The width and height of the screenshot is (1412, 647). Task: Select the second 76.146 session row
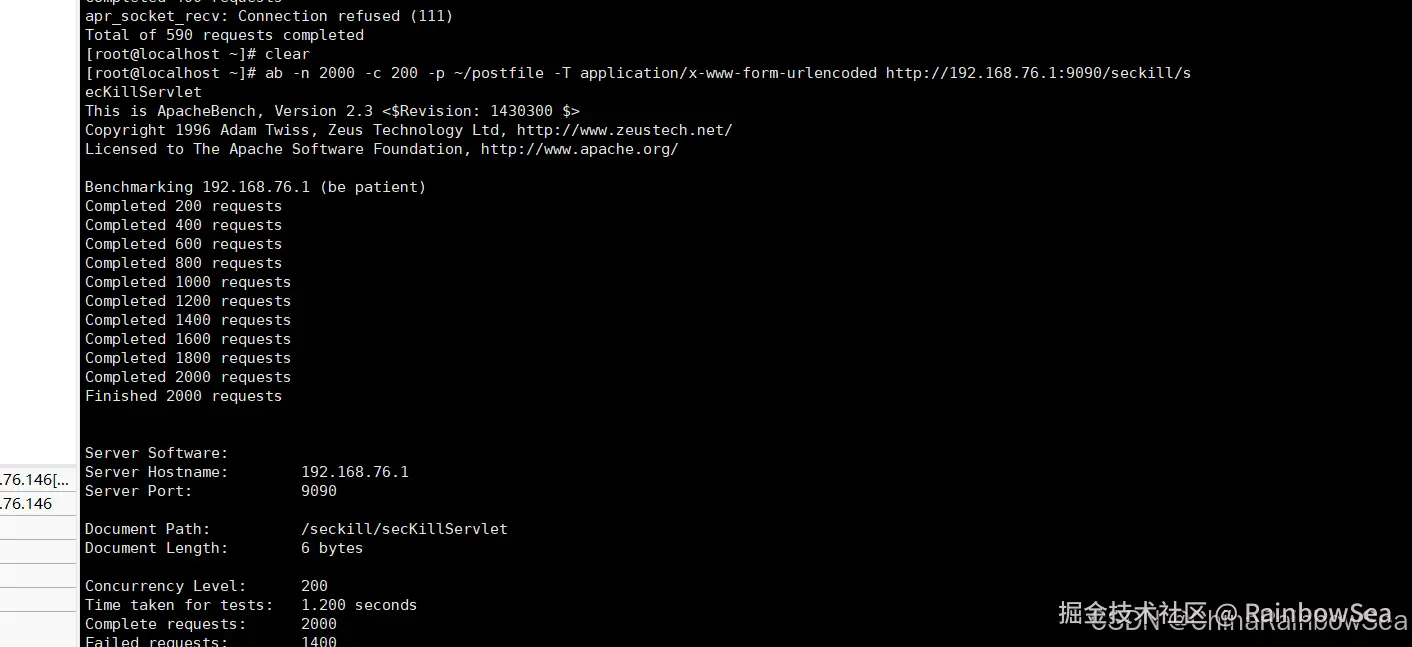[27, 504]
